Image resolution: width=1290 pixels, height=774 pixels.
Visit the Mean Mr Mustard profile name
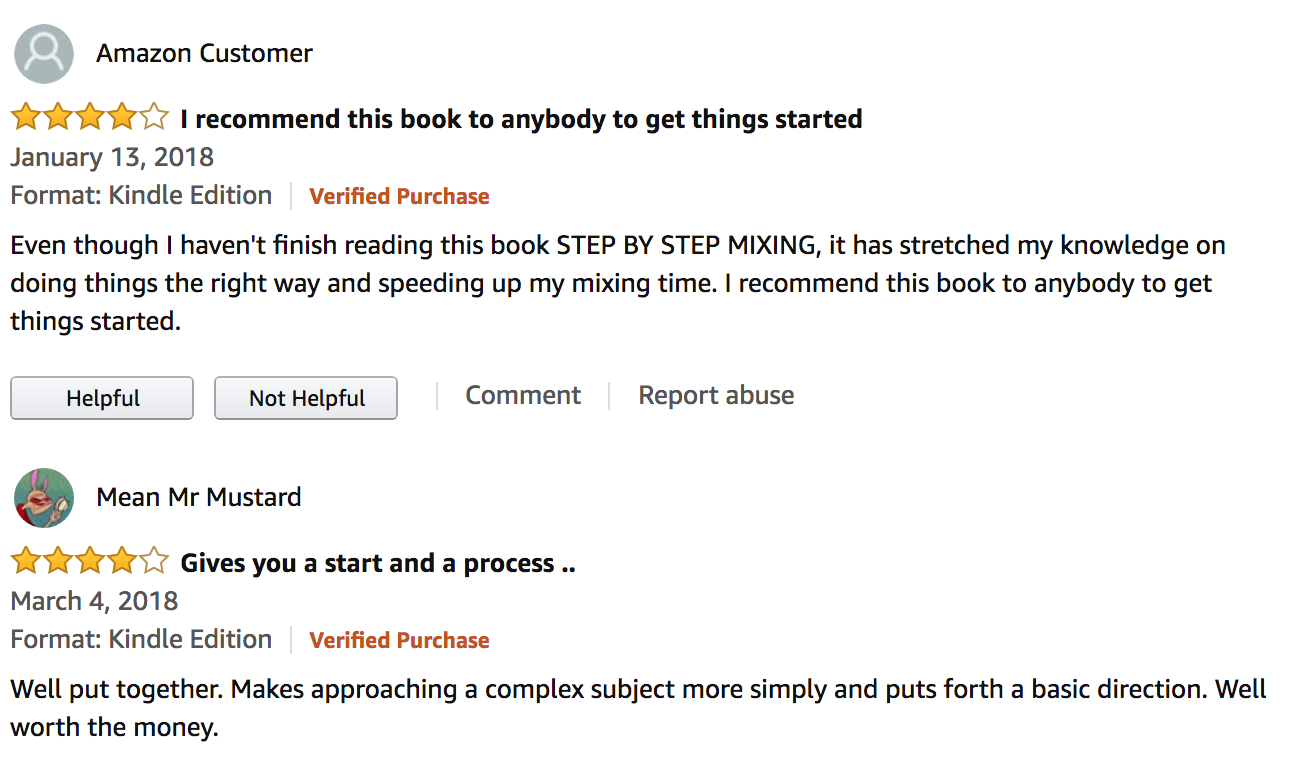point(198,497)
